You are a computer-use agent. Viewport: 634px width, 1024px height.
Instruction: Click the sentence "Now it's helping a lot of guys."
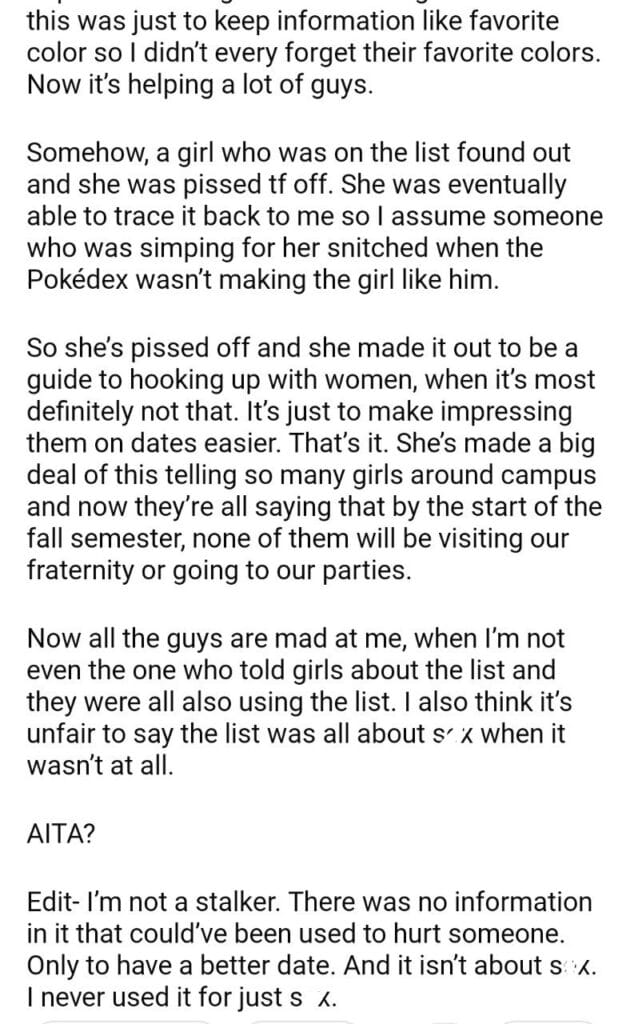click(200, 85)
